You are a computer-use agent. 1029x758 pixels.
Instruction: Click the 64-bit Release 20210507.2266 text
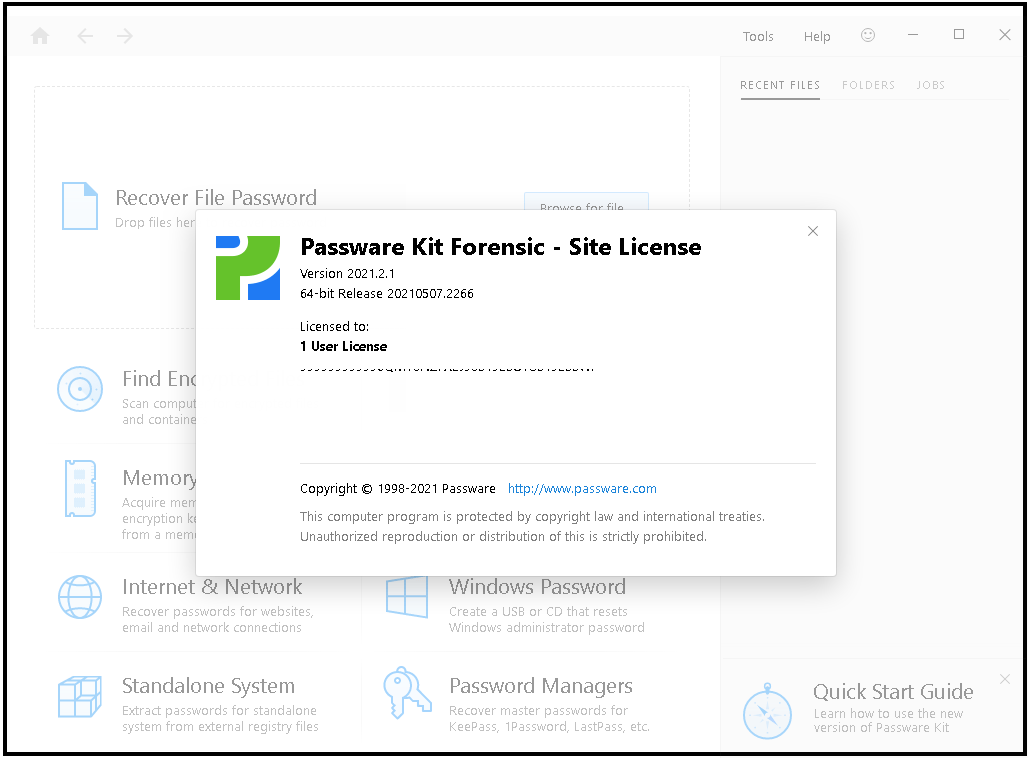tap(387, 293)
